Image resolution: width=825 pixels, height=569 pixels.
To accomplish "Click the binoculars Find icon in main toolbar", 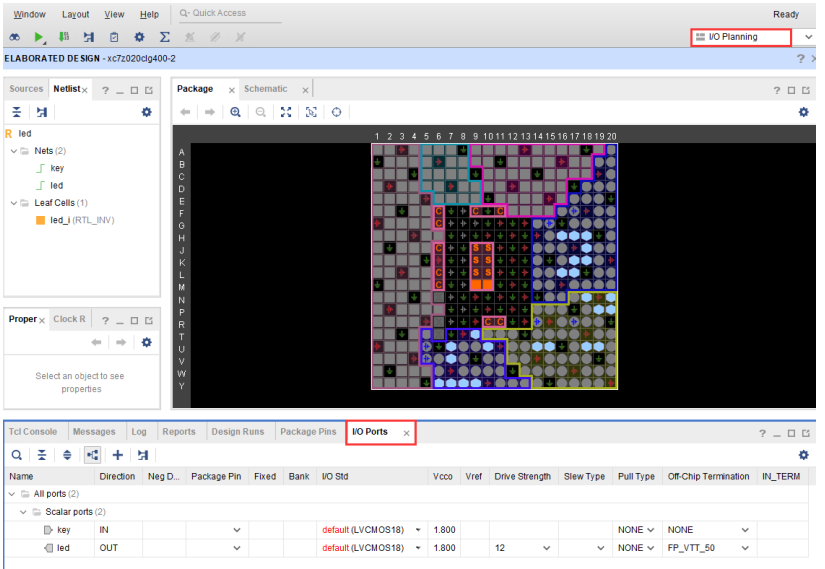I will (x=15, y=37).
